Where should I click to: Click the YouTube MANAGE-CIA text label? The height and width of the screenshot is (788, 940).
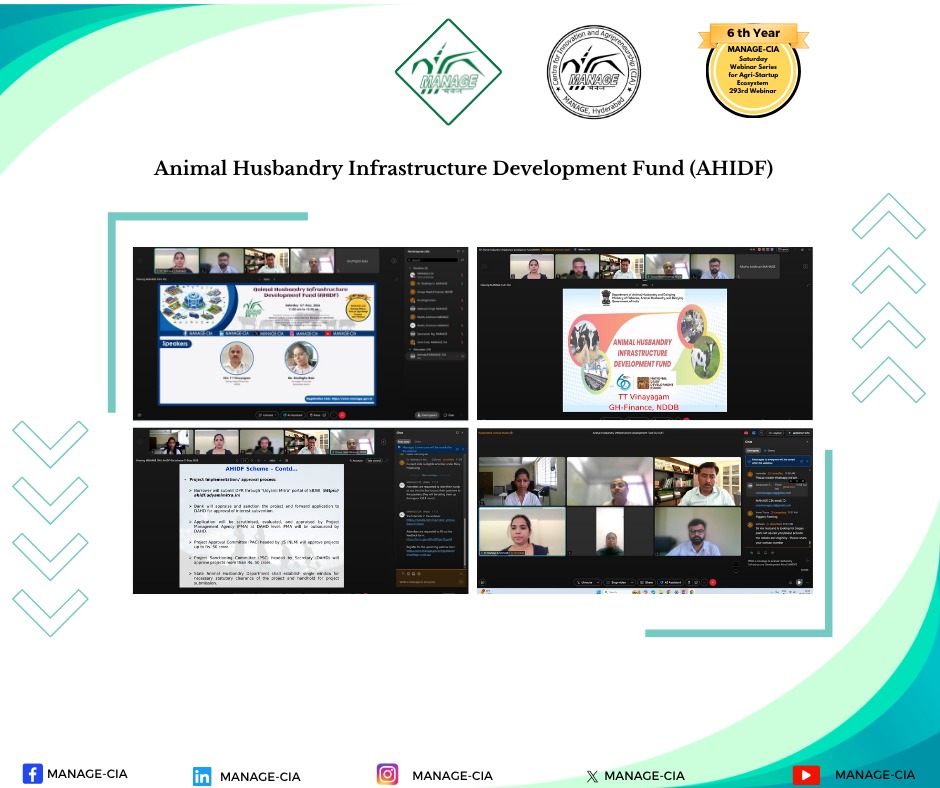click(x=875, y=775)
